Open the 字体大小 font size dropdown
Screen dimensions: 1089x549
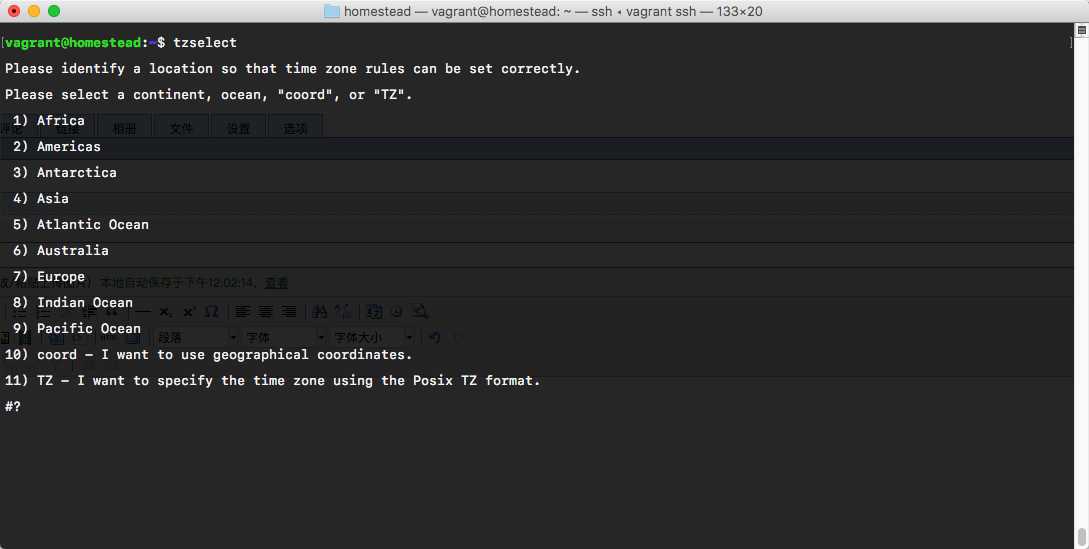pos(370,338)
